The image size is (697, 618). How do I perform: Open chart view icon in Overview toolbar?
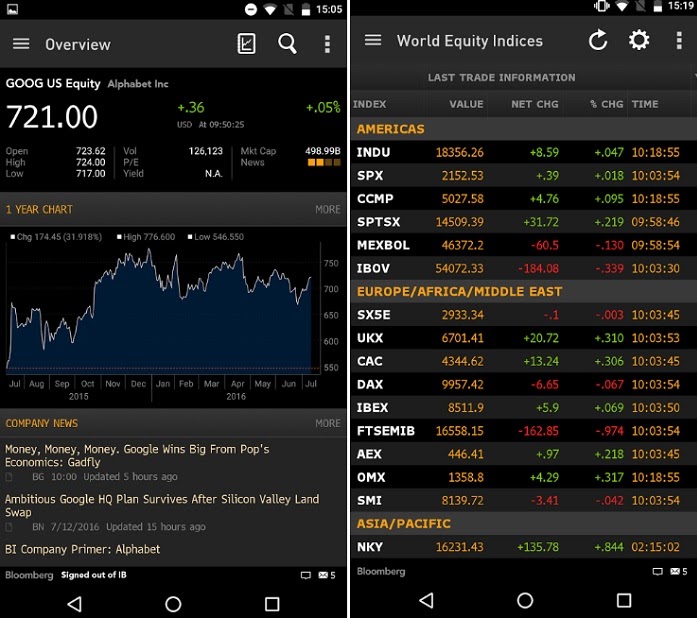pos(246,44)
